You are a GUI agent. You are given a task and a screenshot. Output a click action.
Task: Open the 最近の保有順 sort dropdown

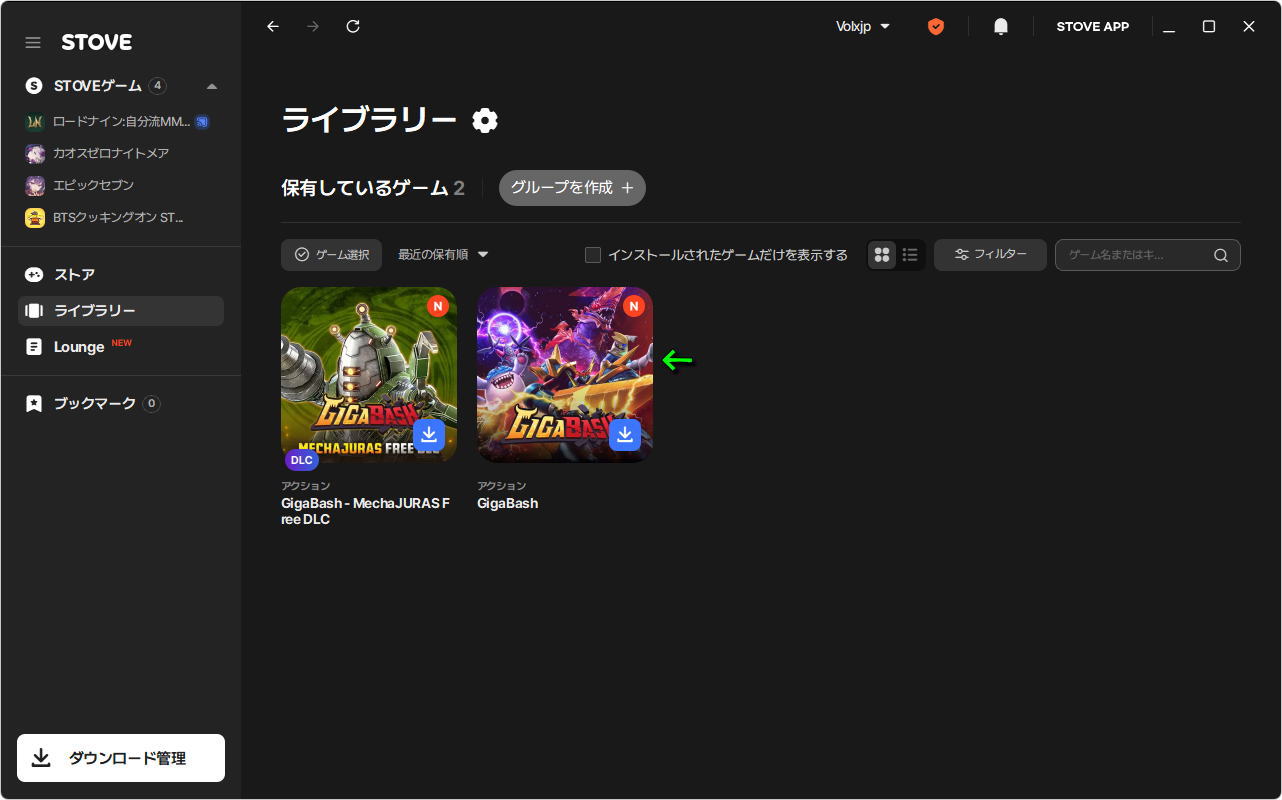440,254
